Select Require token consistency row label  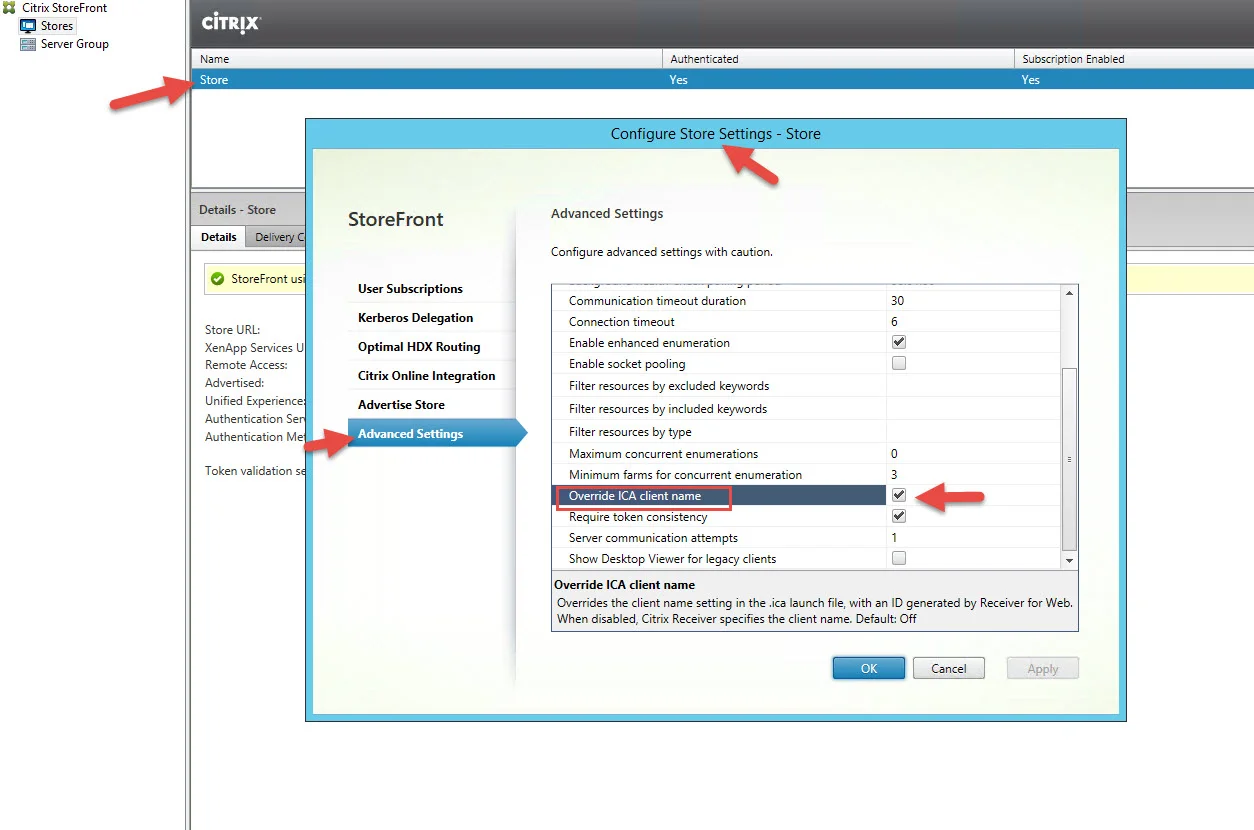638,517
